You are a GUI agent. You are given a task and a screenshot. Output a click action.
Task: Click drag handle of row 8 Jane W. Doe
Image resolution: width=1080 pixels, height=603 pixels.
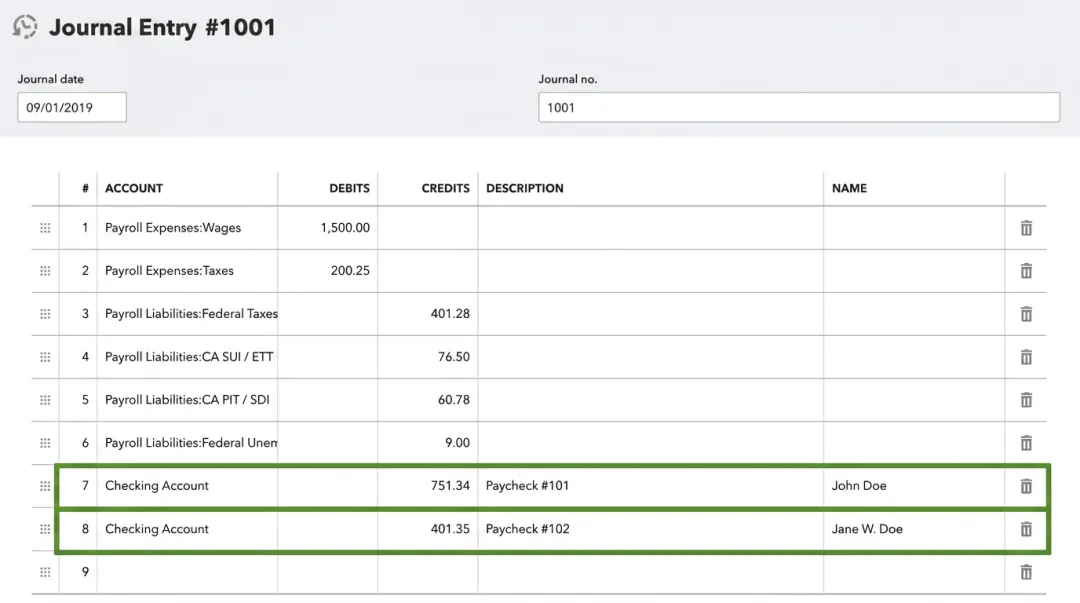45,529
